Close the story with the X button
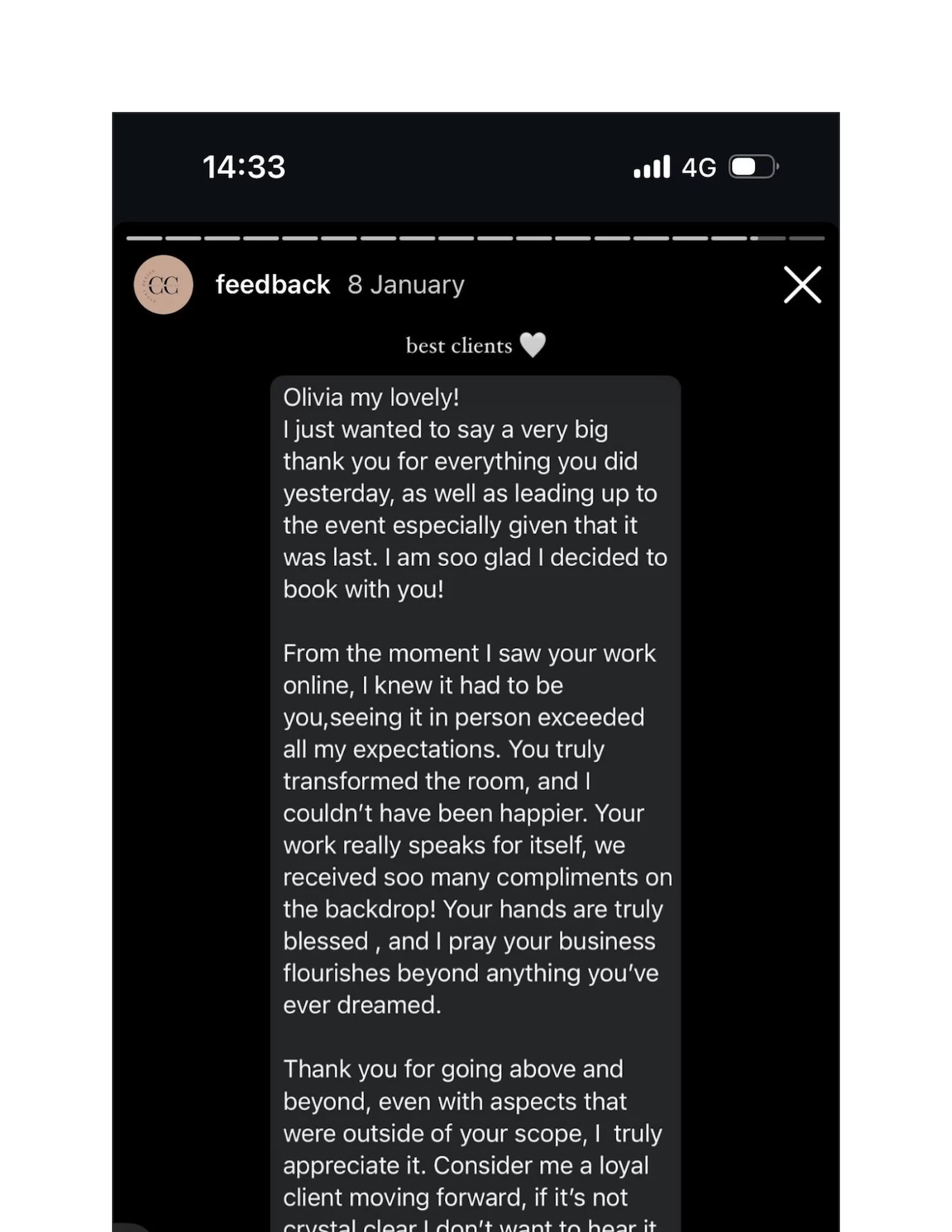952x1232 pixels. (802, 284)
